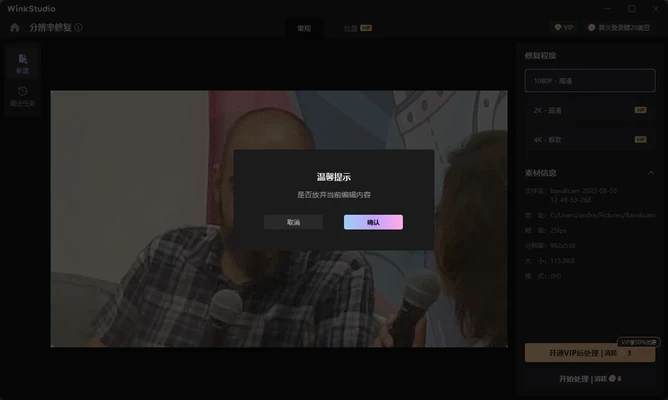Click 开通VIP后处理 gold button

click(x=590, y=353)
